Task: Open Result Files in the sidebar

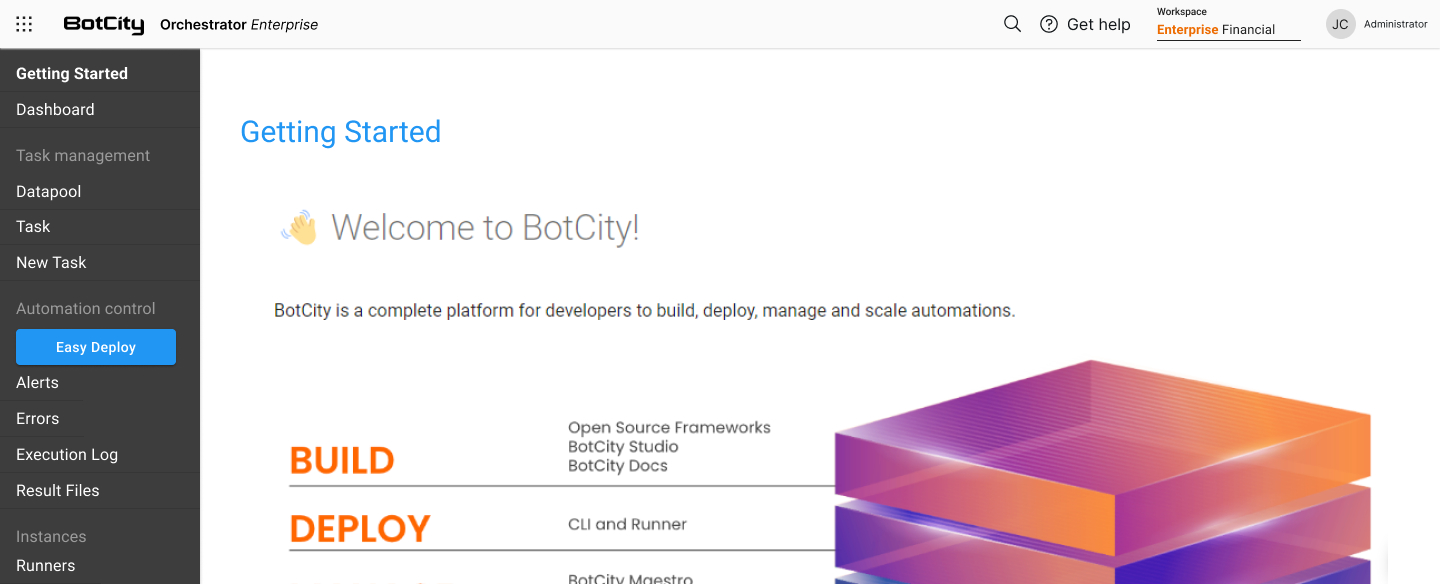Action: (x=57, y=491)
